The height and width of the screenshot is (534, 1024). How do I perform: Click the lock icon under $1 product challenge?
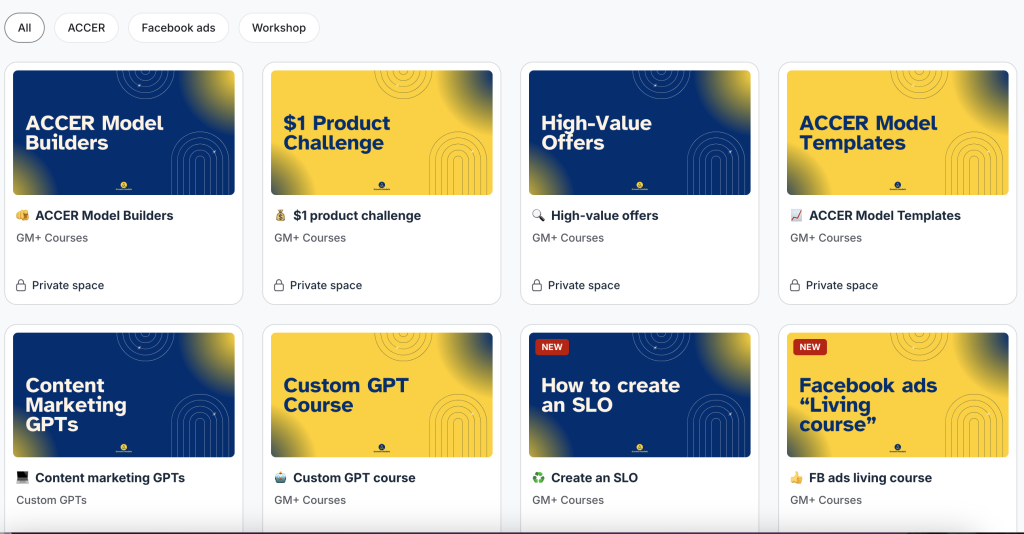point(279,286)
